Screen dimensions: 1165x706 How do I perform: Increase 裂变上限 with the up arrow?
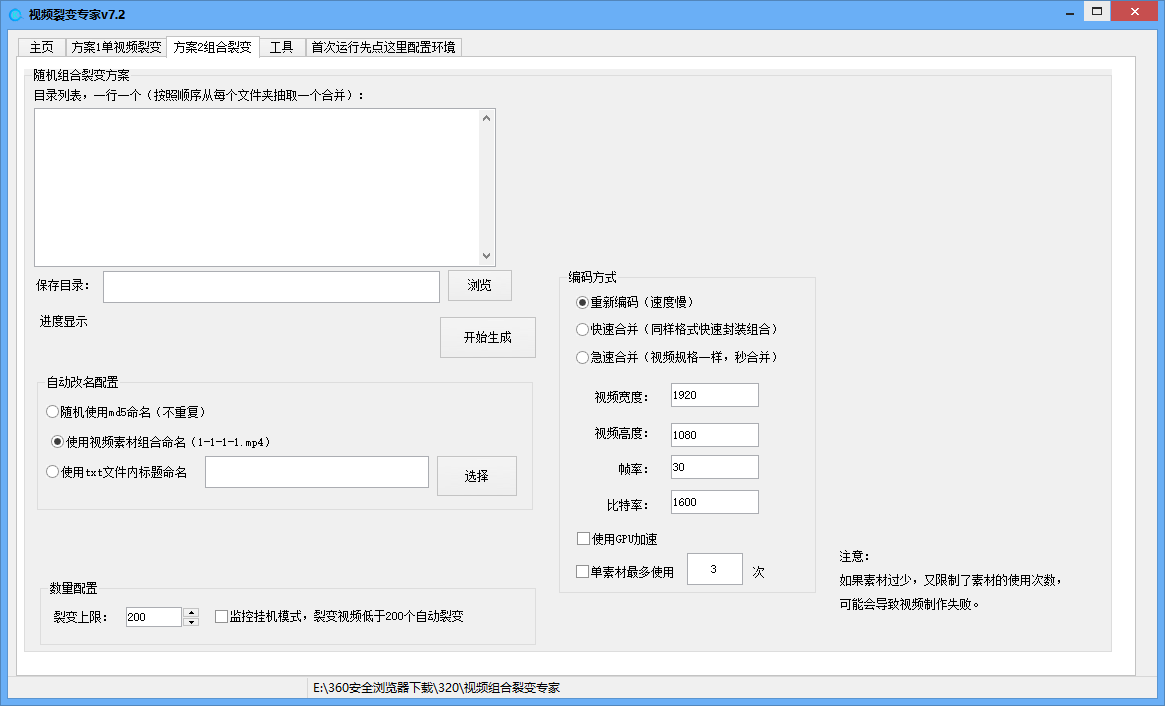(191, 612)
